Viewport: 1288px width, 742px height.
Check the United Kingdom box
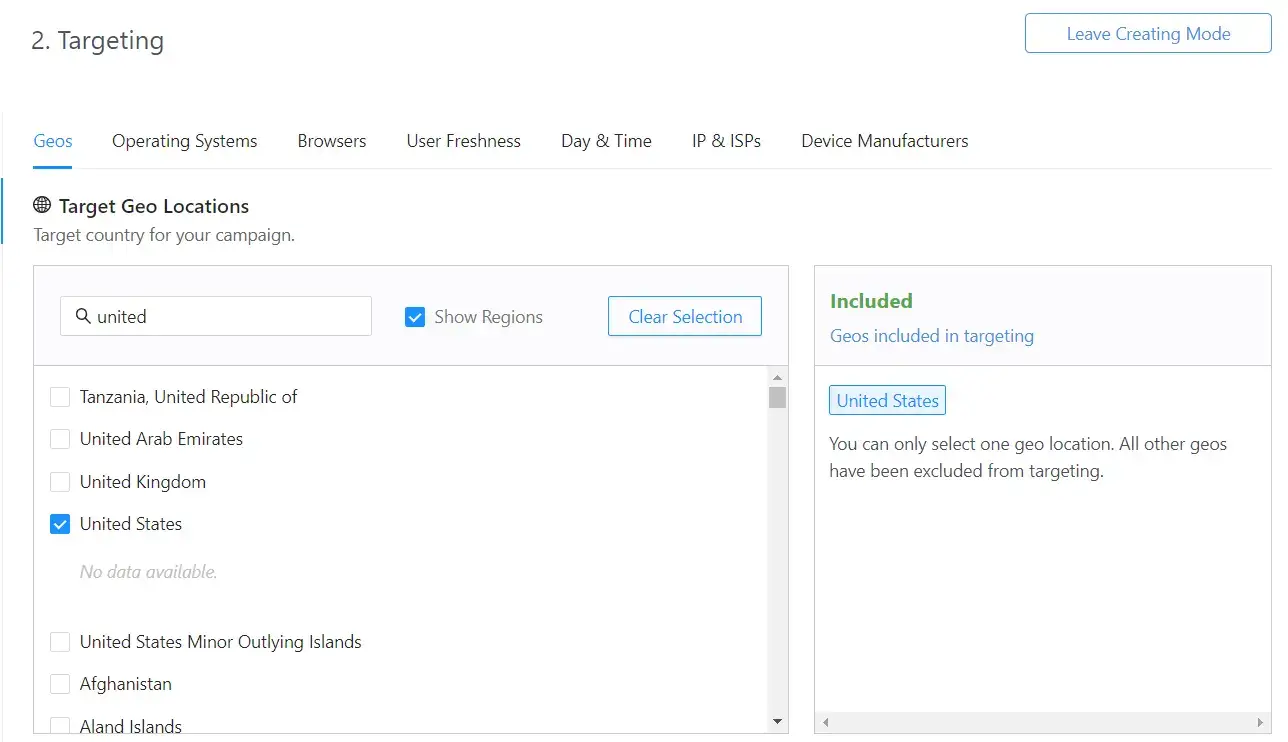click(x=60, y=482)
